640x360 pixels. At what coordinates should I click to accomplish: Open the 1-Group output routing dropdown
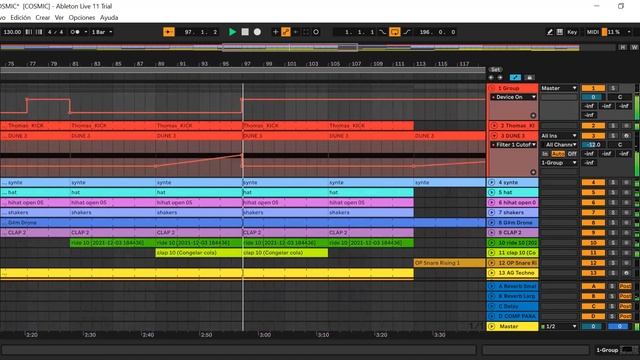click(559, 162)
